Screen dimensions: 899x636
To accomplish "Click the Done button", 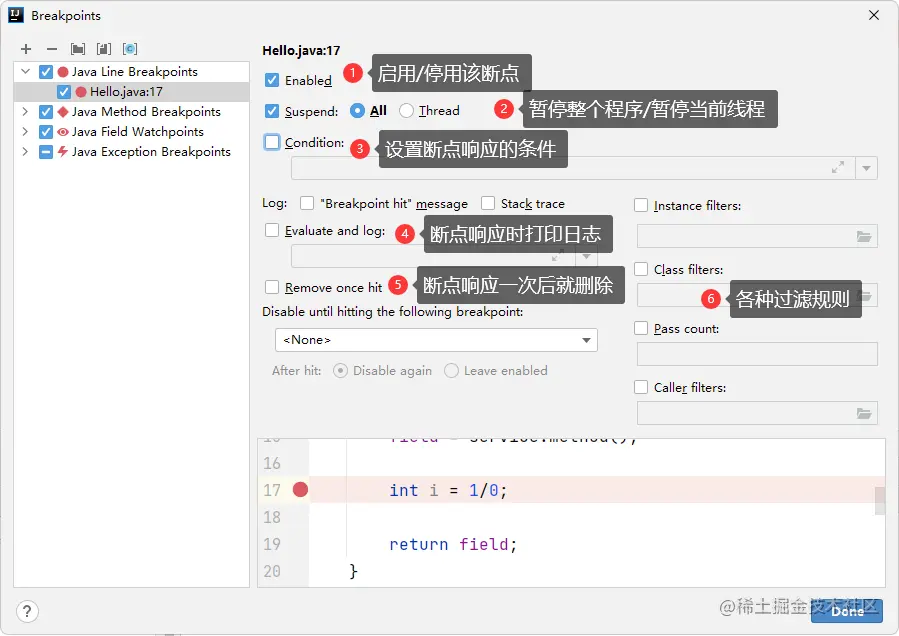I will tap(847, 611).
